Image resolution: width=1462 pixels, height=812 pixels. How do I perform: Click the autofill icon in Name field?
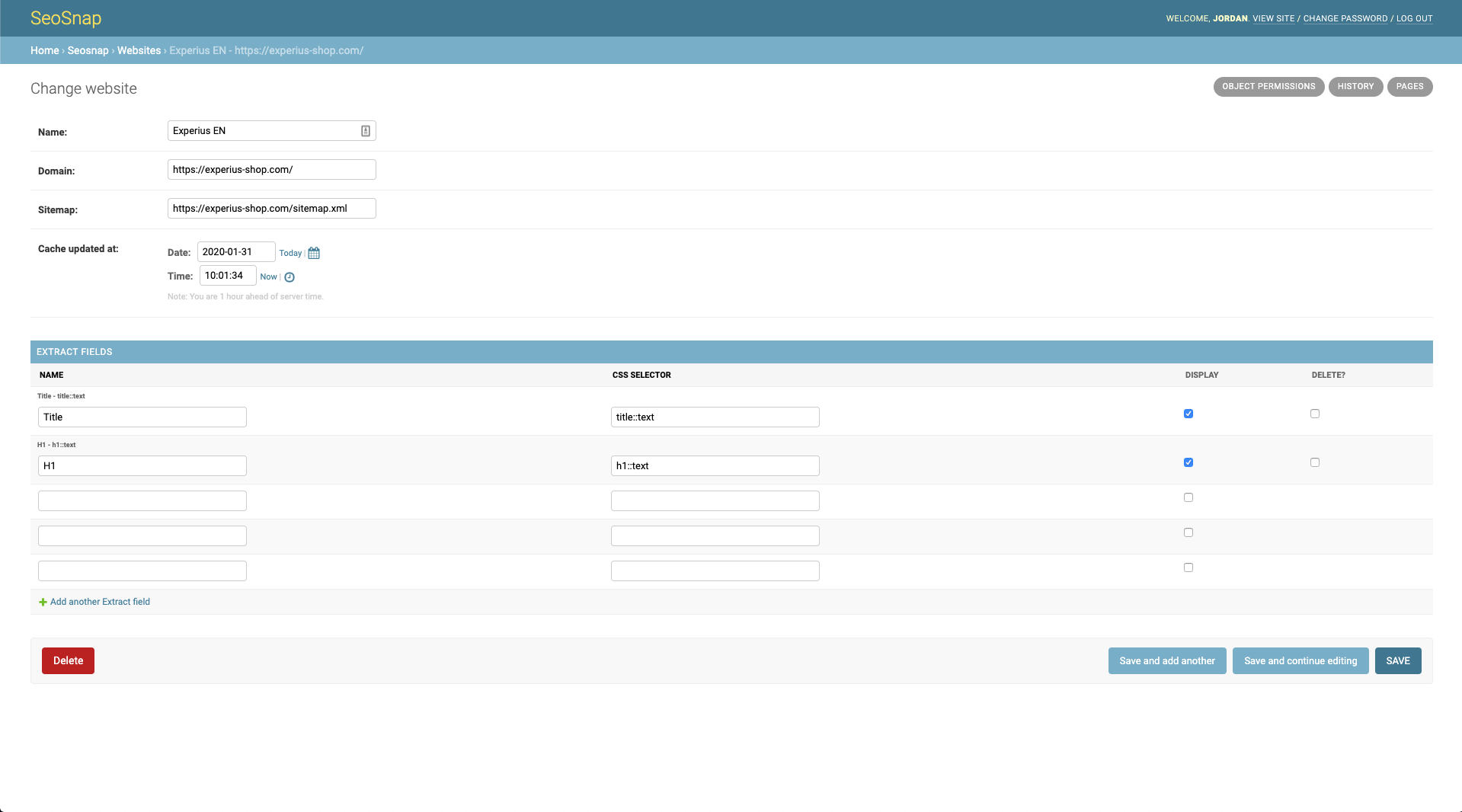366,131
